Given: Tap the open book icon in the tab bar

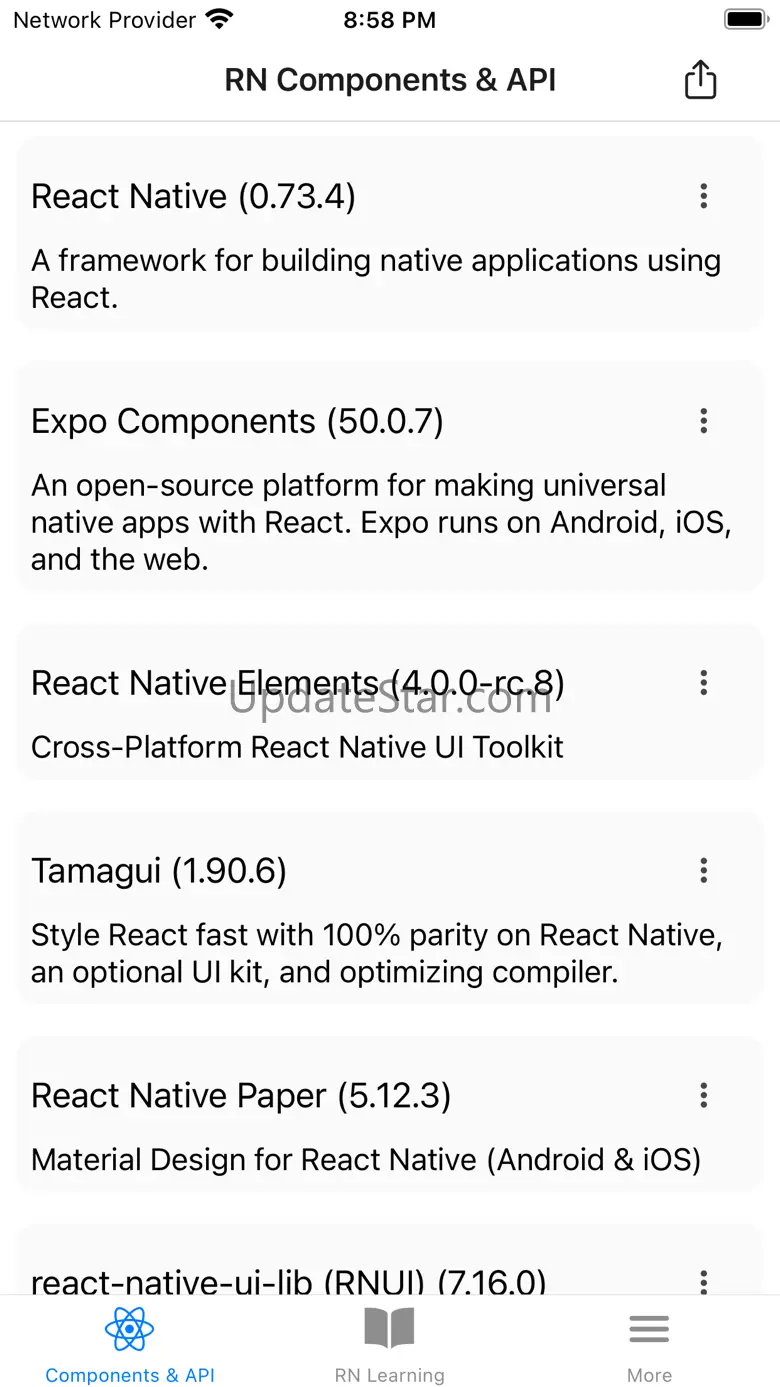Looking at the screenshot, I should [x=389, y=1329].
